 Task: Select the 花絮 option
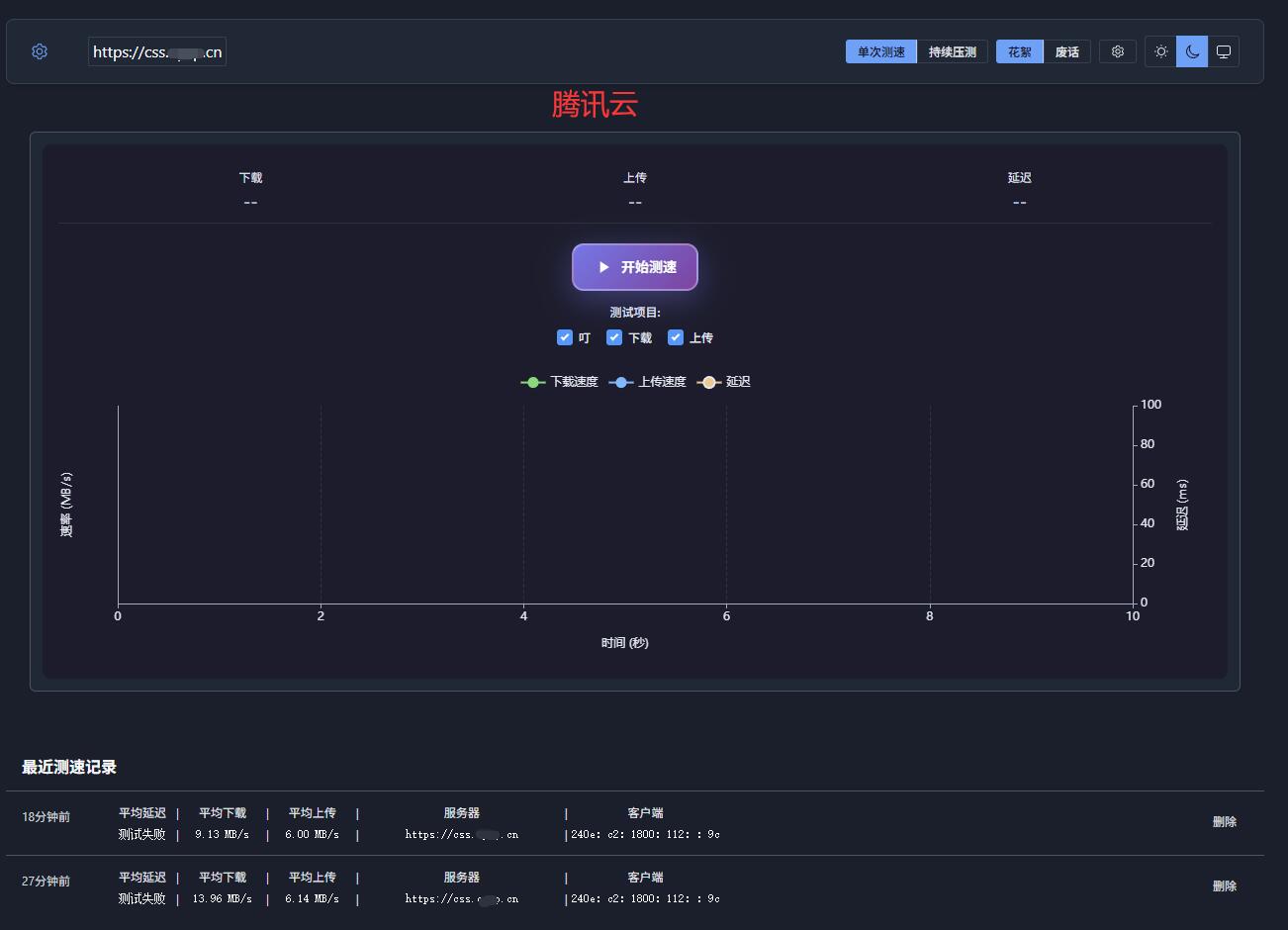click(x=1019, y=51)
